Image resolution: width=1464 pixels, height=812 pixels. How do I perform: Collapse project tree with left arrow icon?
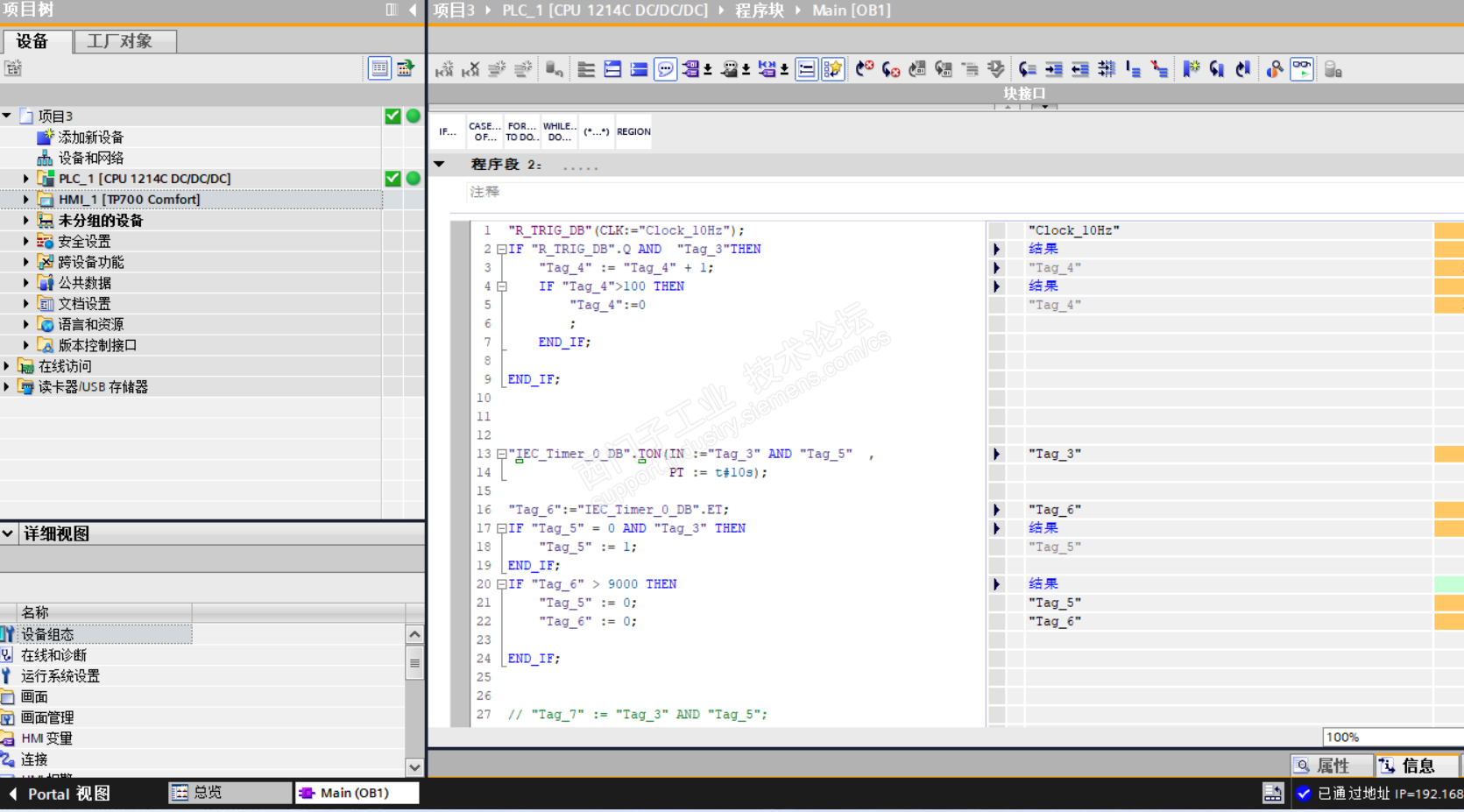[413, 10]
